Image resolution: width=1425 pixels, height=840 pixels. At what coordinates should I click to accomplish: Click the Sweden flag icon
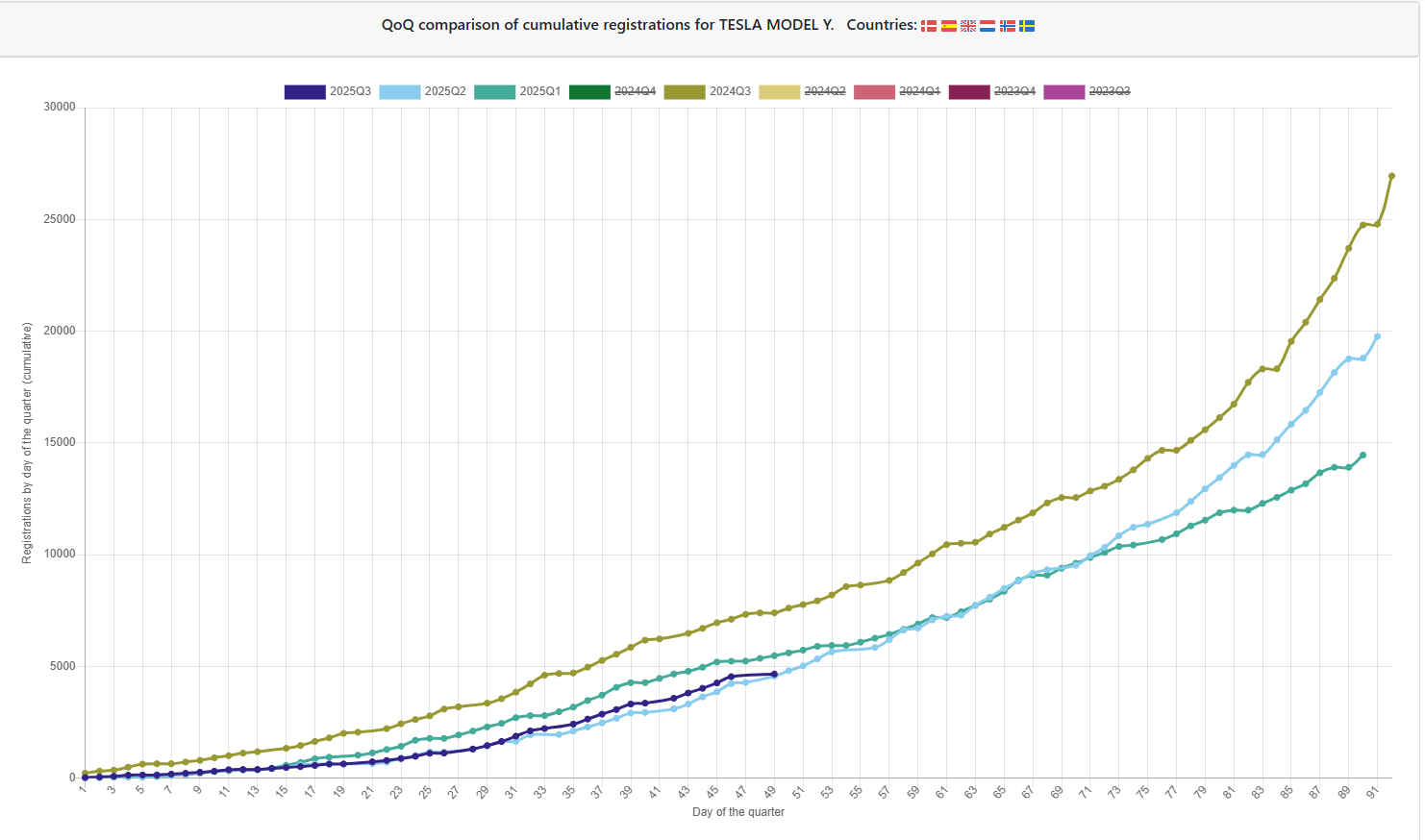pos(1027,26)
